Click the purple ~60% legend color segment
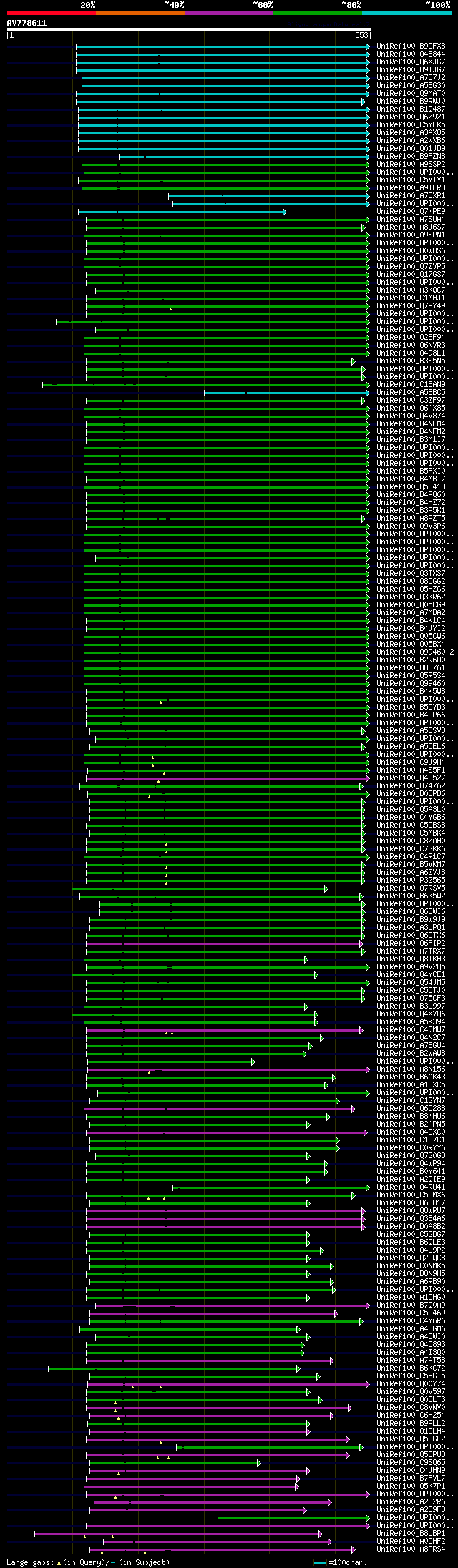Screen dimensions: 458x1568 pos(228,13)
